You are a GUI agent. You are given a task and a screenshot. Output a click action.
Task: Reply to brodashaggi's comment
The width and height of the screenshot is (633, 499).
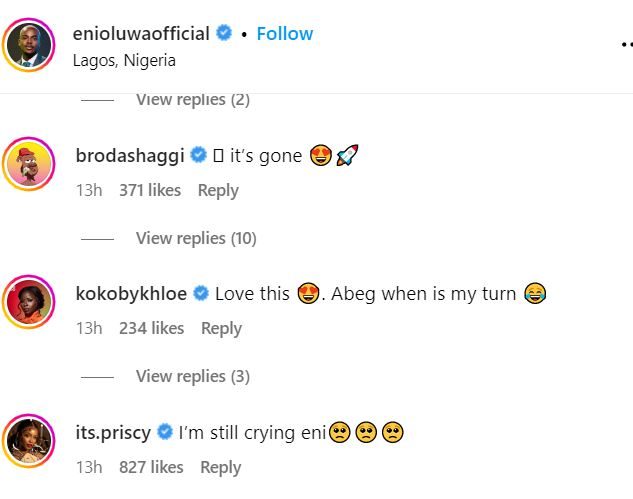[x=218, y=190]
